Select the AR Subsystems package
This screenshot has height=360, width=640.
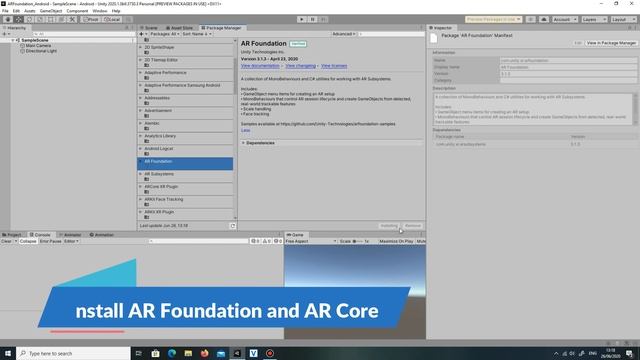click(x=185, y=176)
